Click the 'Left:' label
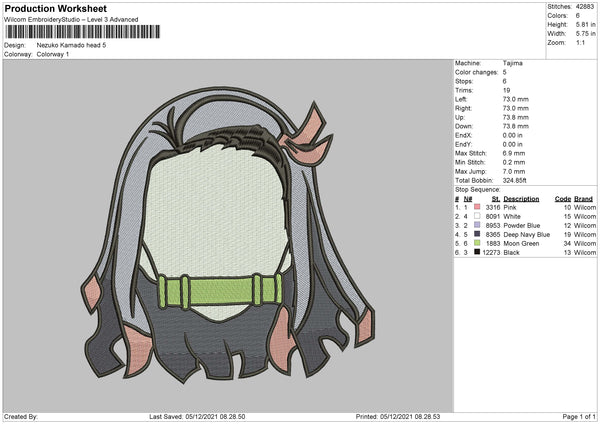Viewport: 600px width, 424px height. (x=461, y=99)
